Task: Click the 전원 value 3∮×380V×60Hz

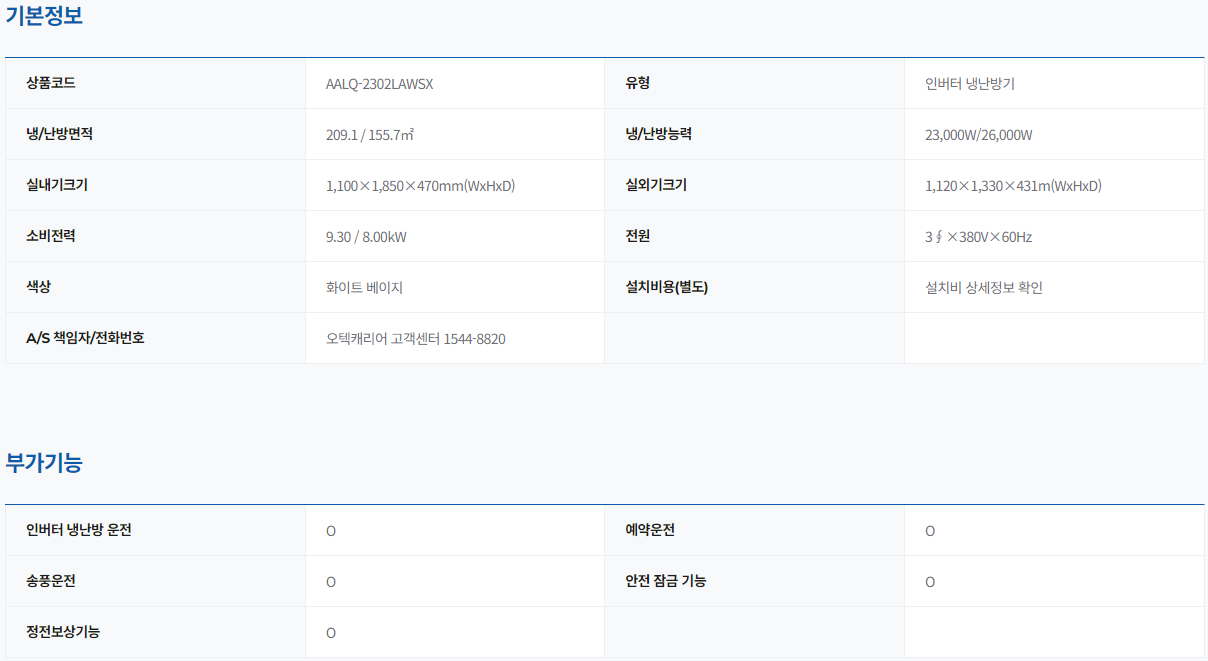Action: click(978, 237)
